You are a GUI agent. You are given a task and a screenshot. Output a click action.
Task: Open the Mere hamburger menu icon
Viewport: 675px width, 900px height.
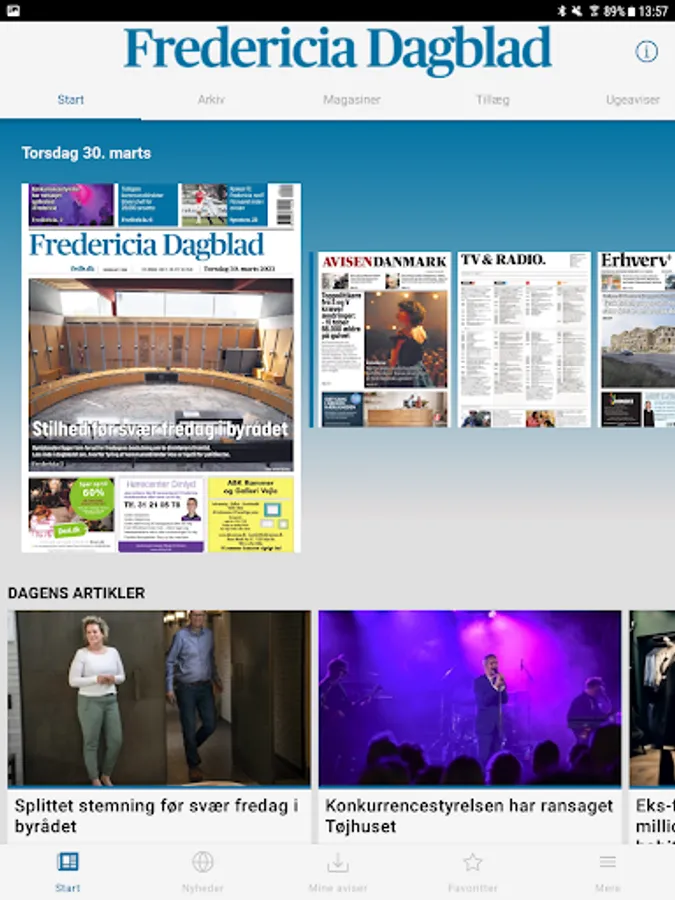tap(607, 862)
